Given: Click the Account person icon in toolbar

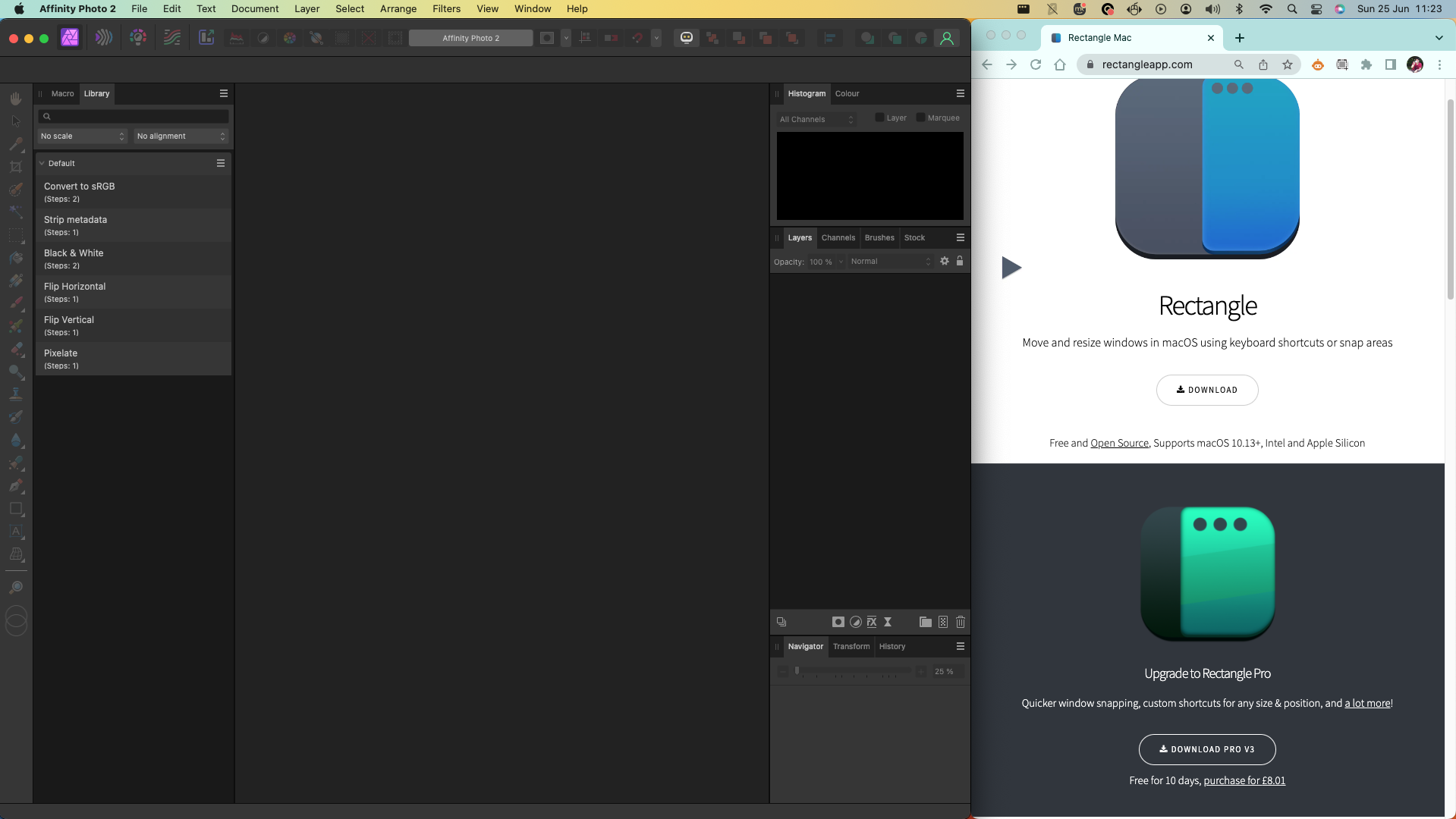Looking at the screenshot, I should coord(947,38).
